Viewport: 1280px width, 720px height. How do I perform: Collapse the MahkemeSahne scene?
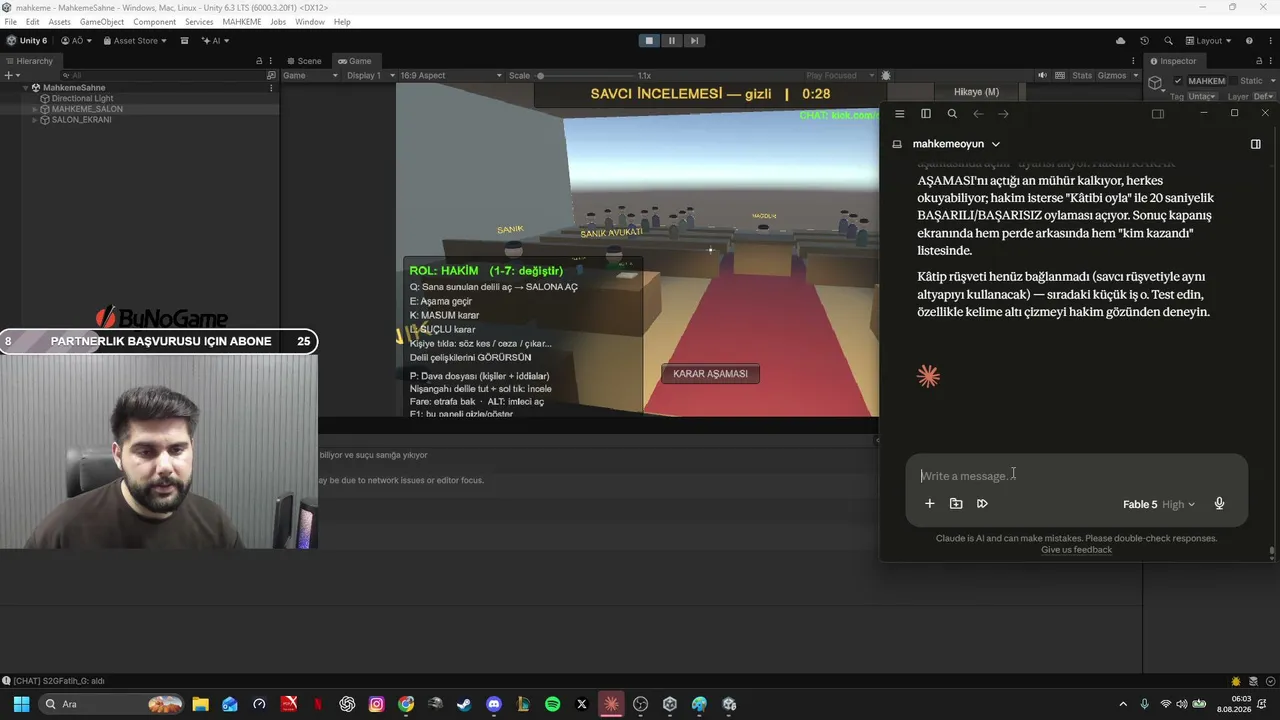(x=25, y=88)
